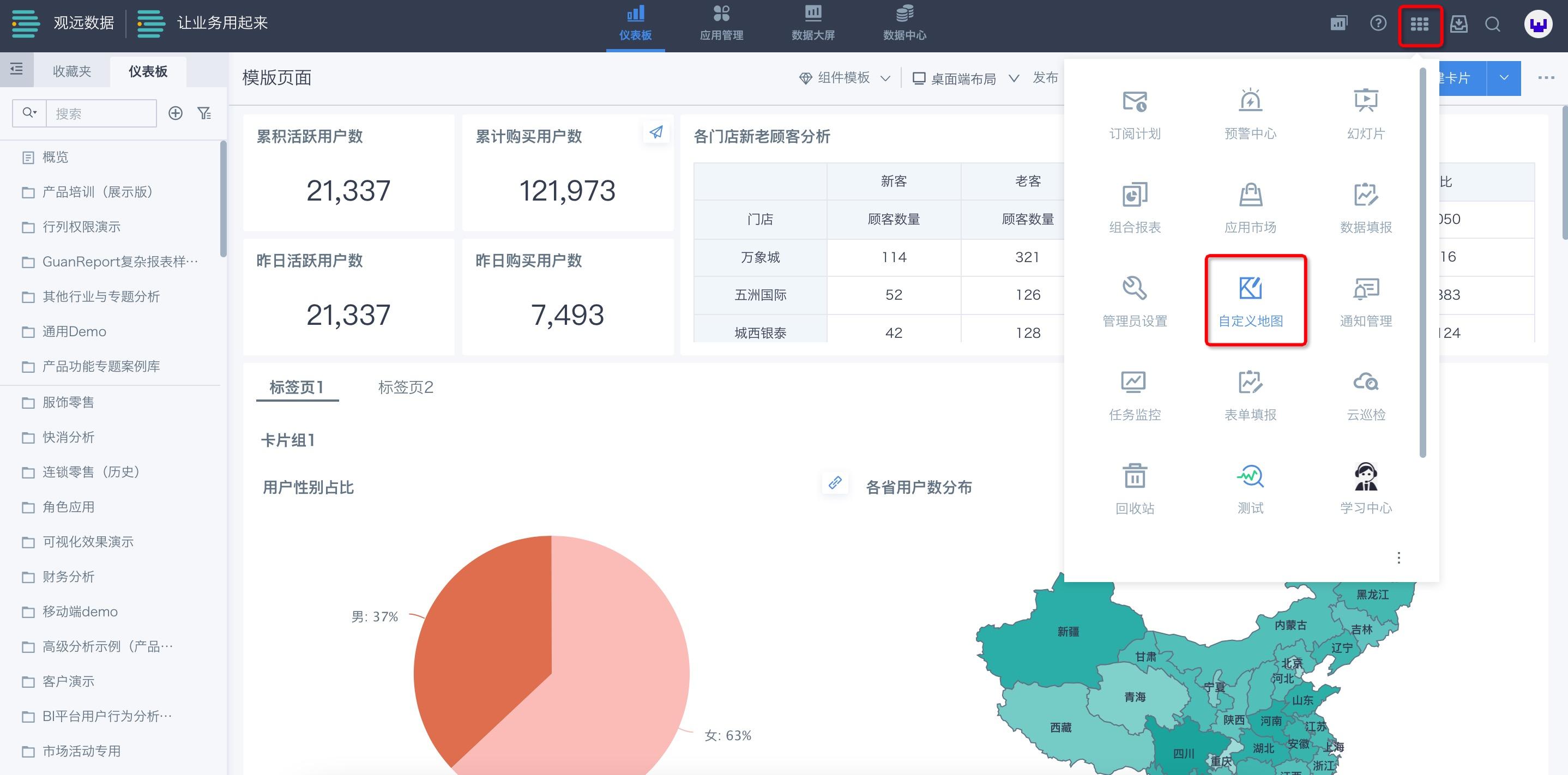
Task: Switch to 数据大屏 top navigation tab
Action: coord(812,25)
